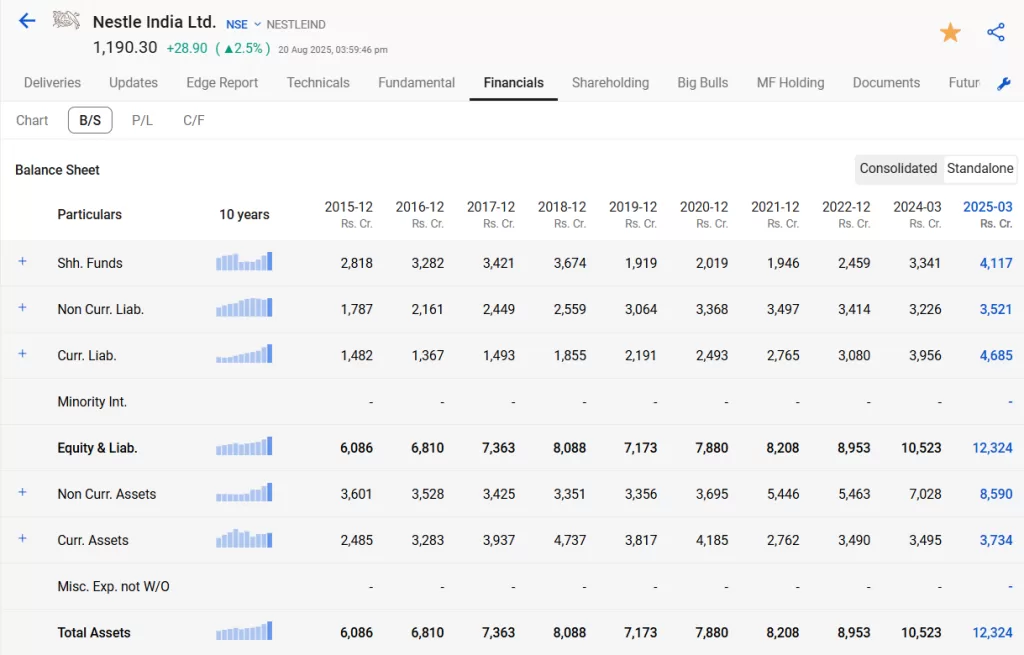
Task: Click Equity & Liab. 2025-03 value 12,324
Action: click(992, 448)
